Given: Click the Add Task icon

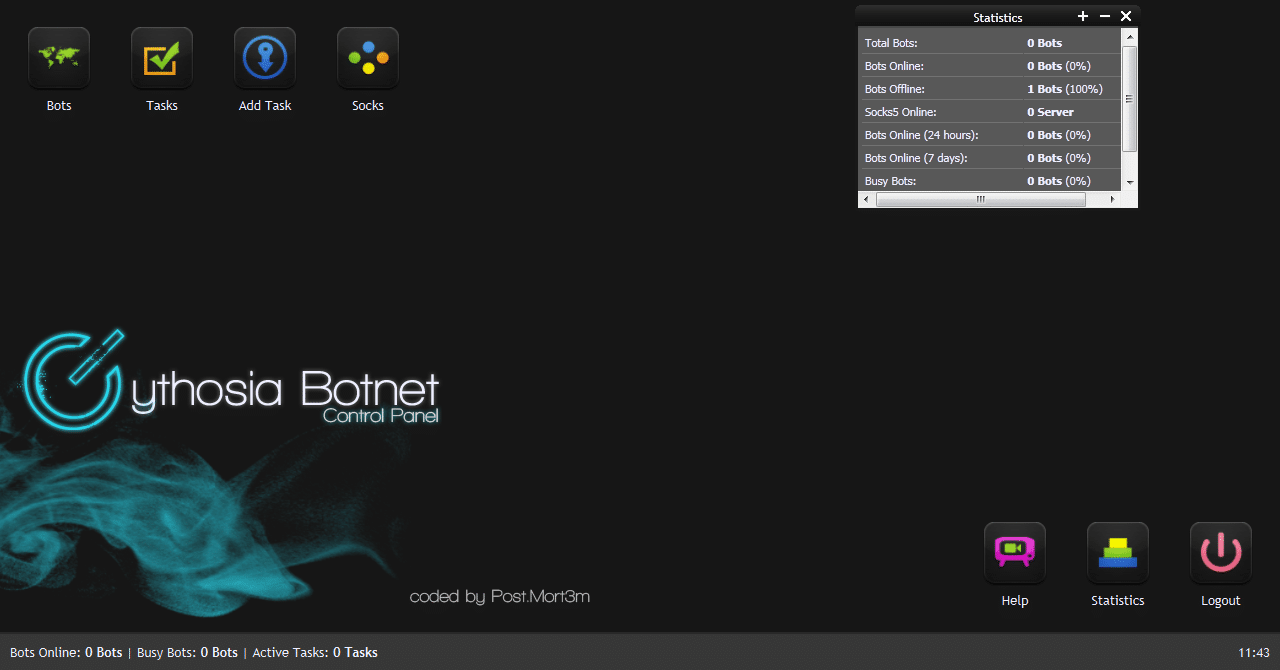Looking at the screenshot, I should [265, 58].
